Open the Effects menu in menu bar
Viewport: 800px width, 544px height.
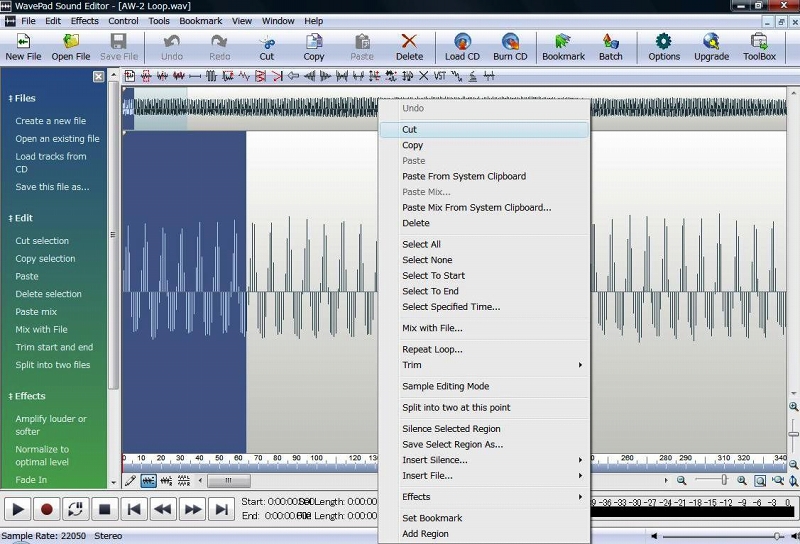point(85,21)
